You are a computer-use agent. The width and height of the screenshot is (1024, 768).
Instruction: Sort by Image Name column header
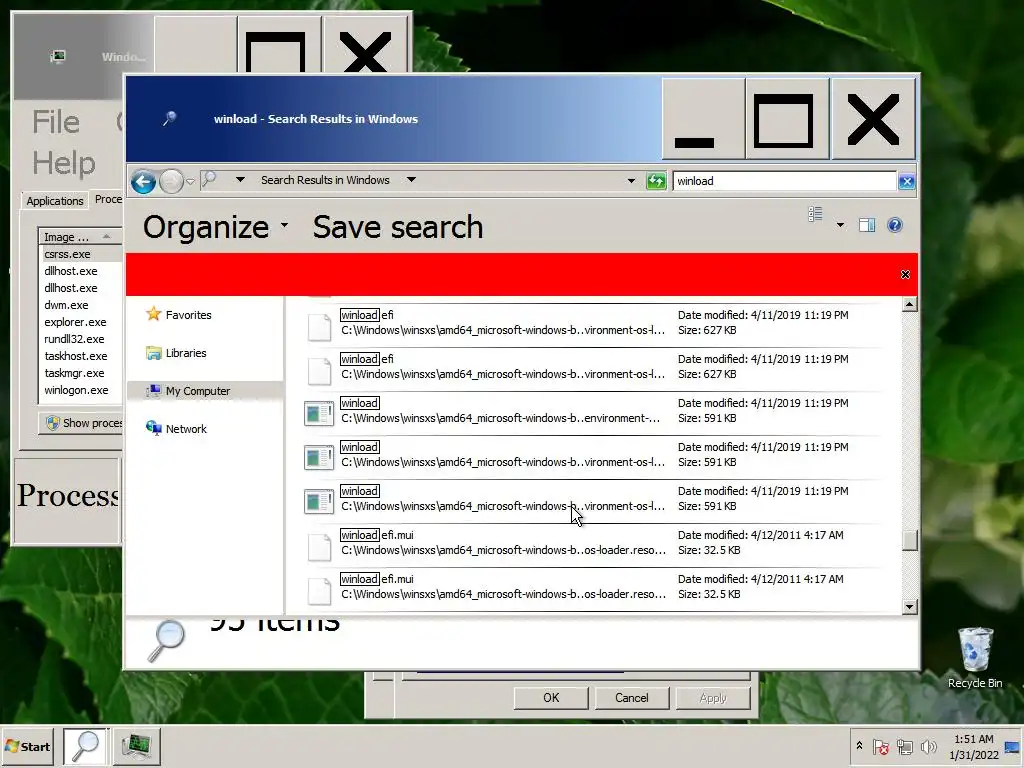point(80,236)
